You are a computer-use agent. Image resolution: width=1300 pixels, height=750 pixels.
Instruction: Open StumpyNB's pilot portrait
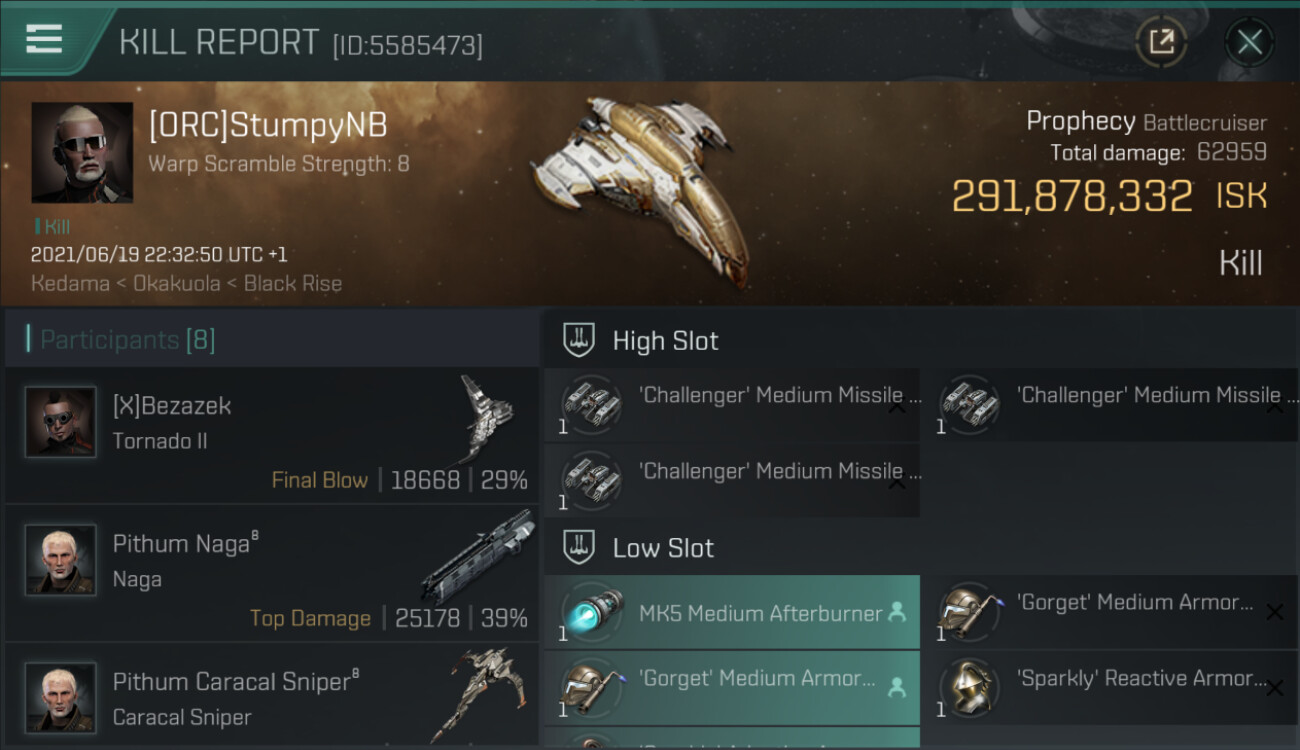(x=82, y=152)
